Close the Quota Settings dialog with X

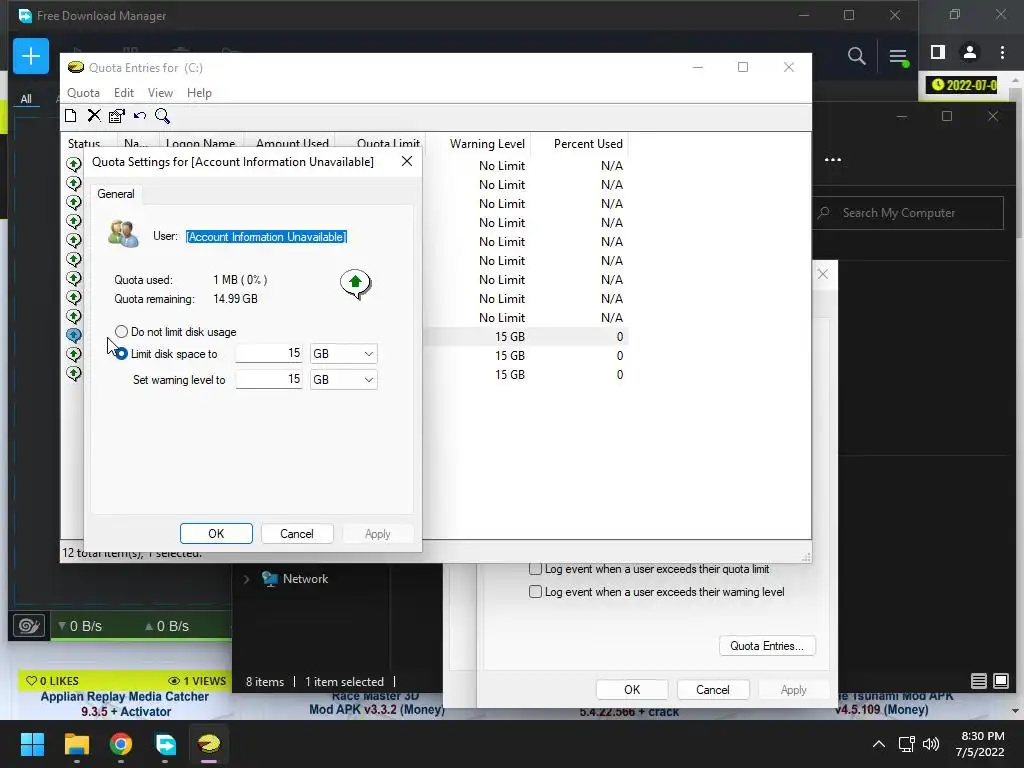pyautogui.click(x=407, y=161)
